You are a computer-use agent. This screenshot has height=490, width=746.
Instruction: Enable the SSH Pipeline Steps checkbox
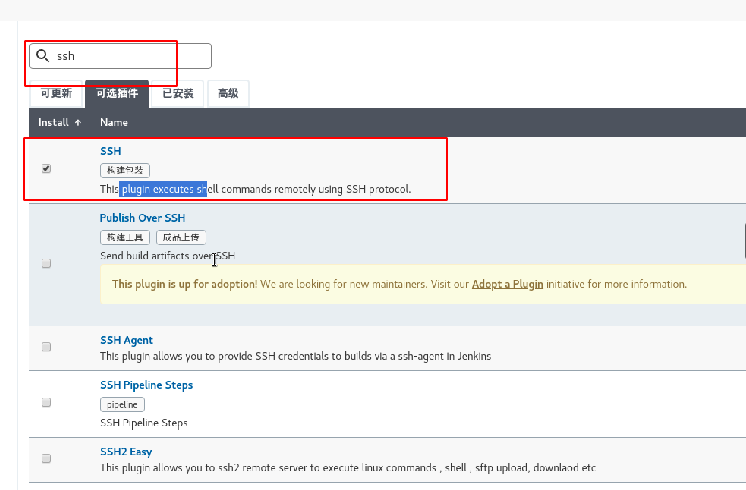pyautogui.click(x=46, y=402)
